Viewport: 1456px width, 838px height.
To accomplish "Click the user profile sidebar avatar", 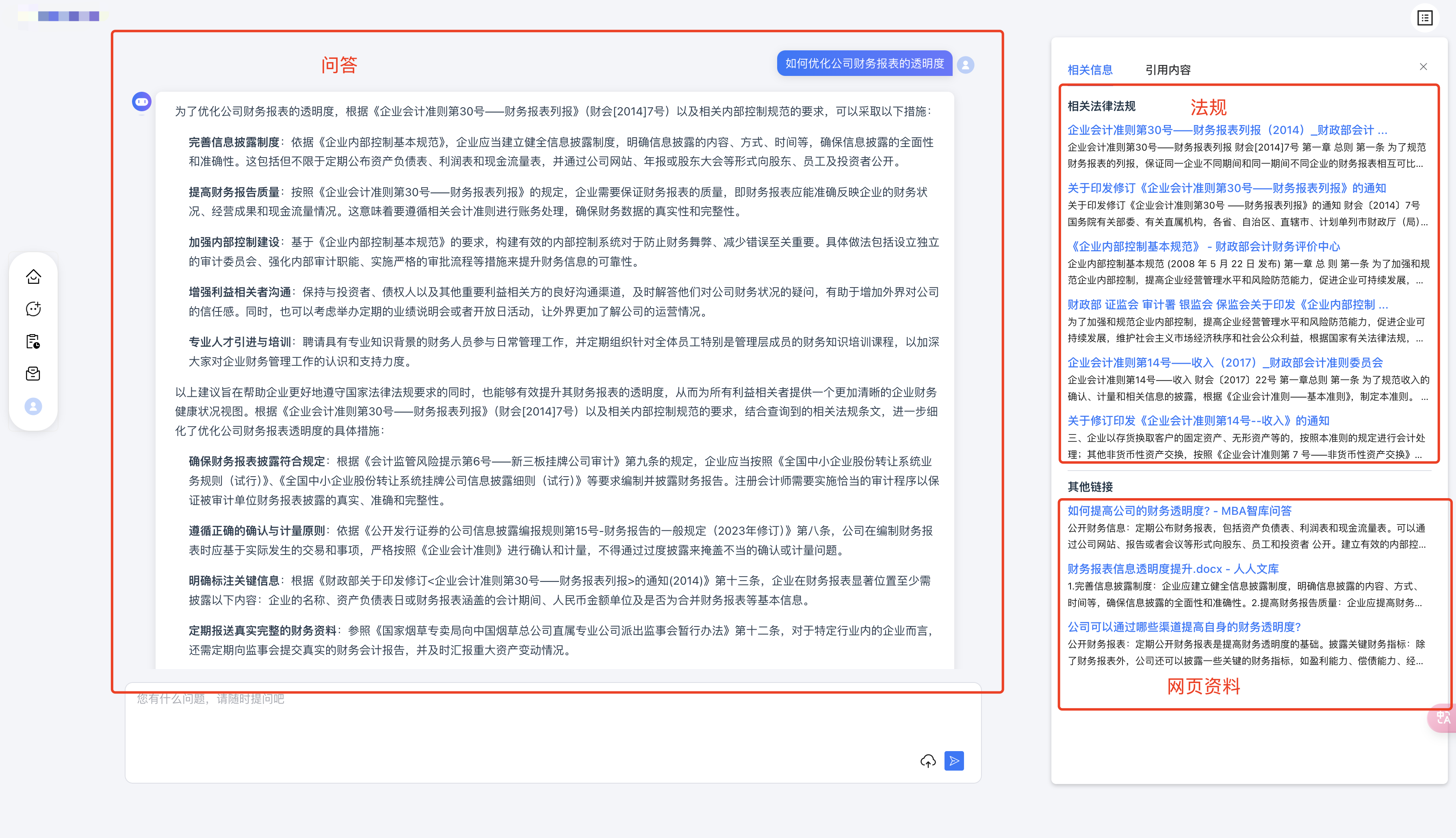I will point(33,406).
